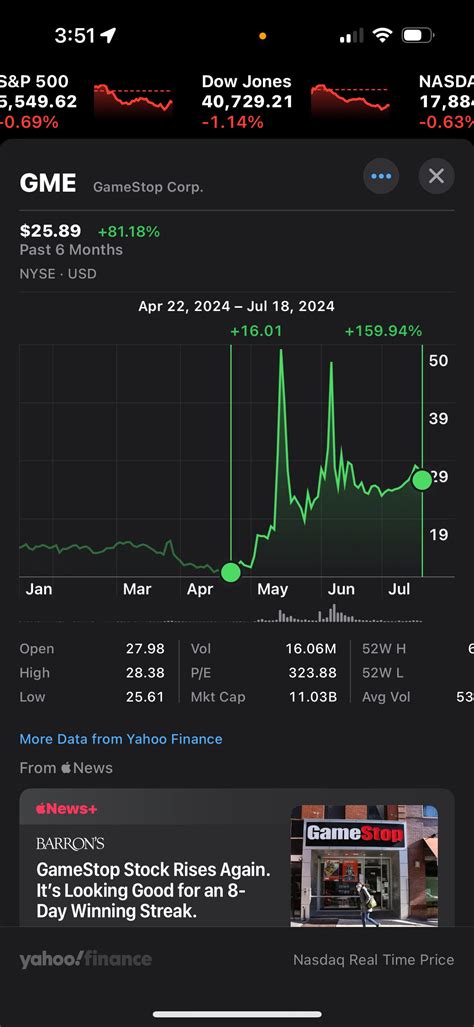Tap the +159.94% range percent value

383,331
